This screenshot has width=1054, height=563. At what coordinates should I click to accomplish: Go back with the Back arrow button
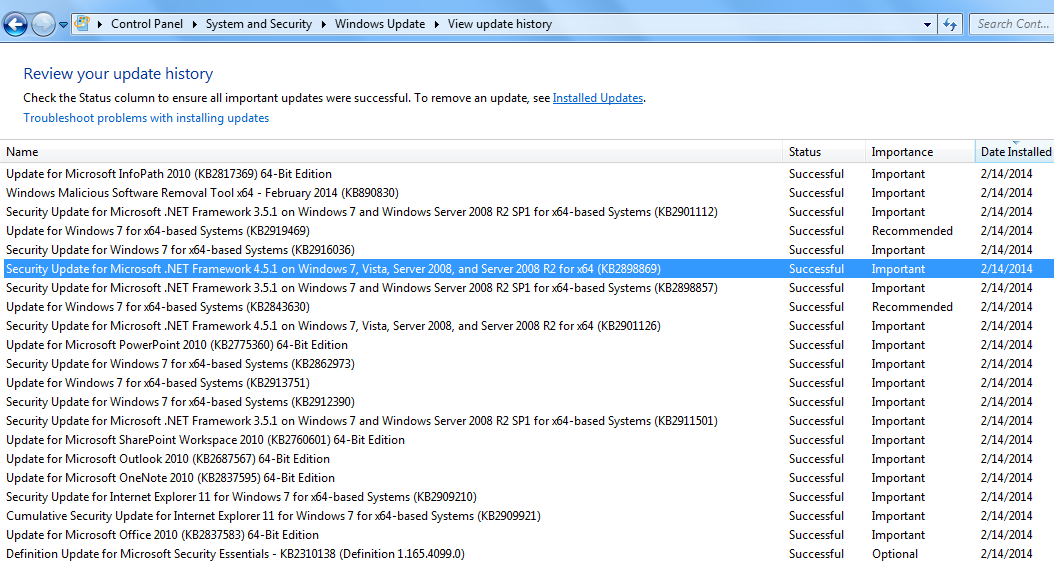point(15,25)
